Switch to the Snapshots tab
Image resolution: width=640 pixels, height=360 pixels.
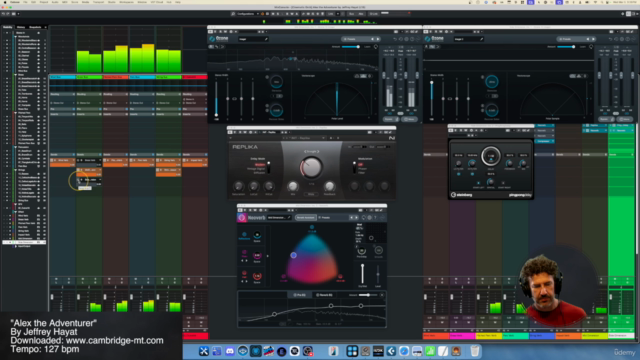[35, 27]
